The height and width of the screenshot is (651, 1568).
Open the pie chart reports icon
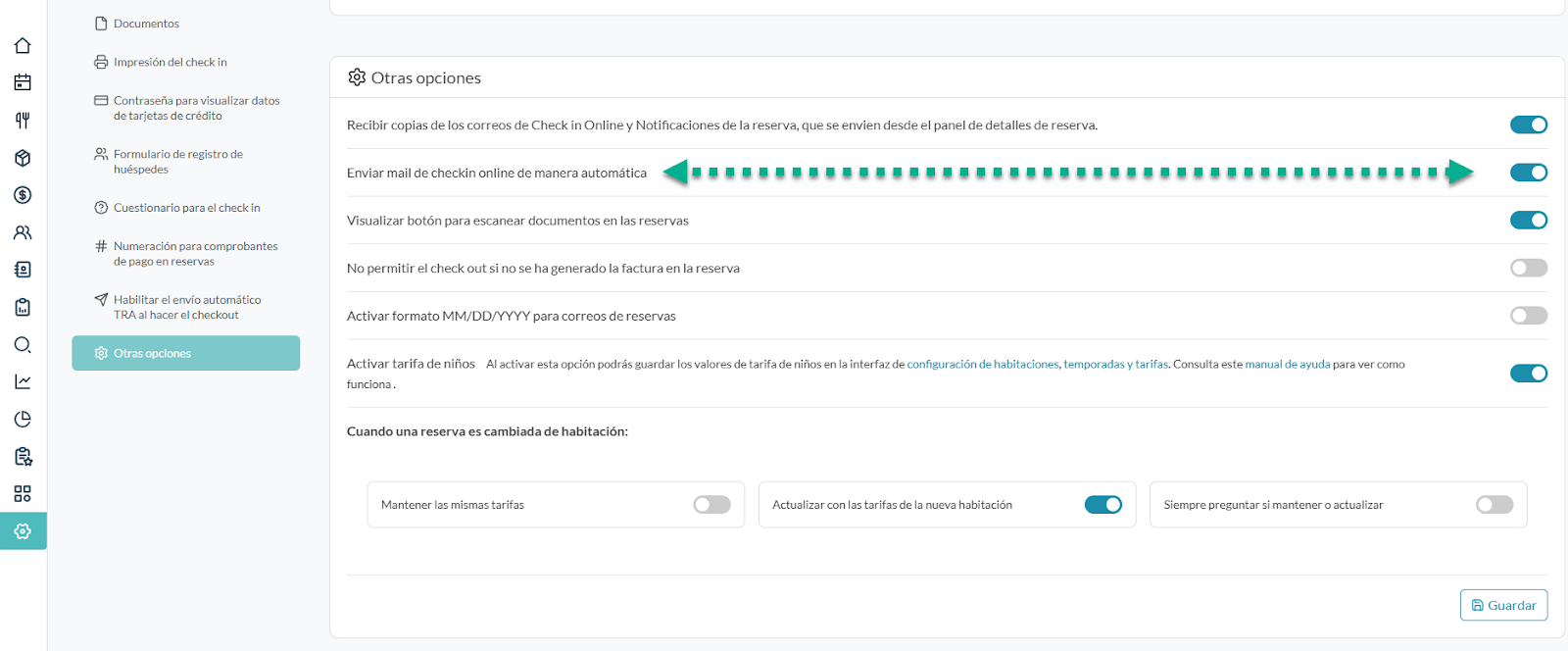(x=23, y=419)
